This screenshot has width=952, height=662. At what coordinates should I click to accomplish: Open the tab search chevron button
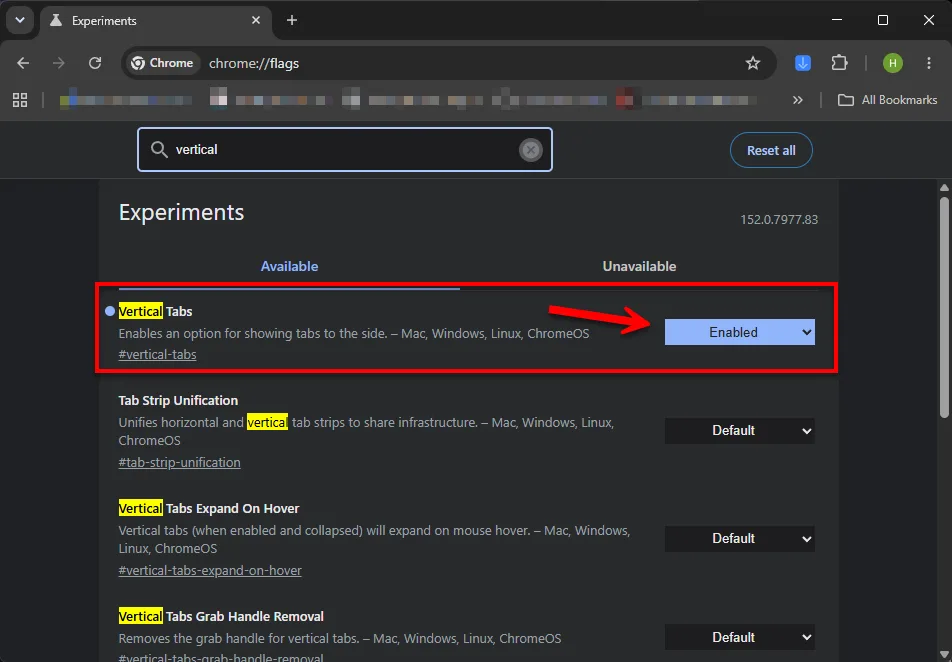(20, 20)
